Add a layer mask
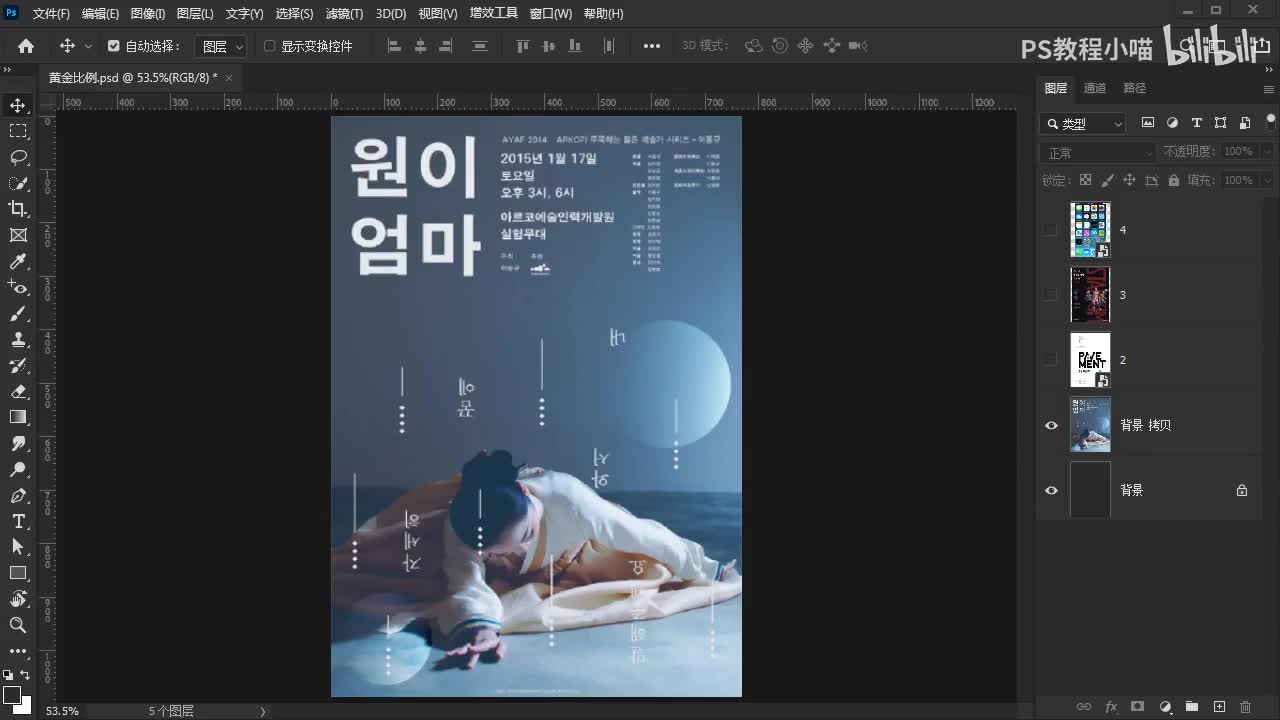 coord(1138,707)
